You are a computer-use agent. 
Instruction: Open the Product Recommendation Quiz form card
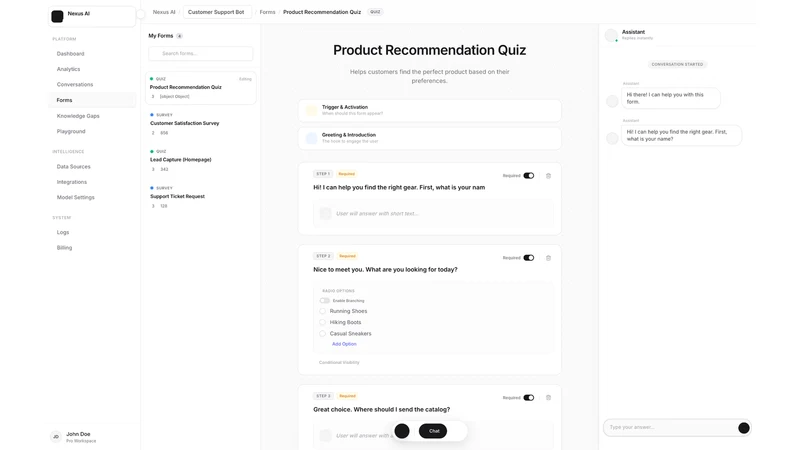pos(201,88)
